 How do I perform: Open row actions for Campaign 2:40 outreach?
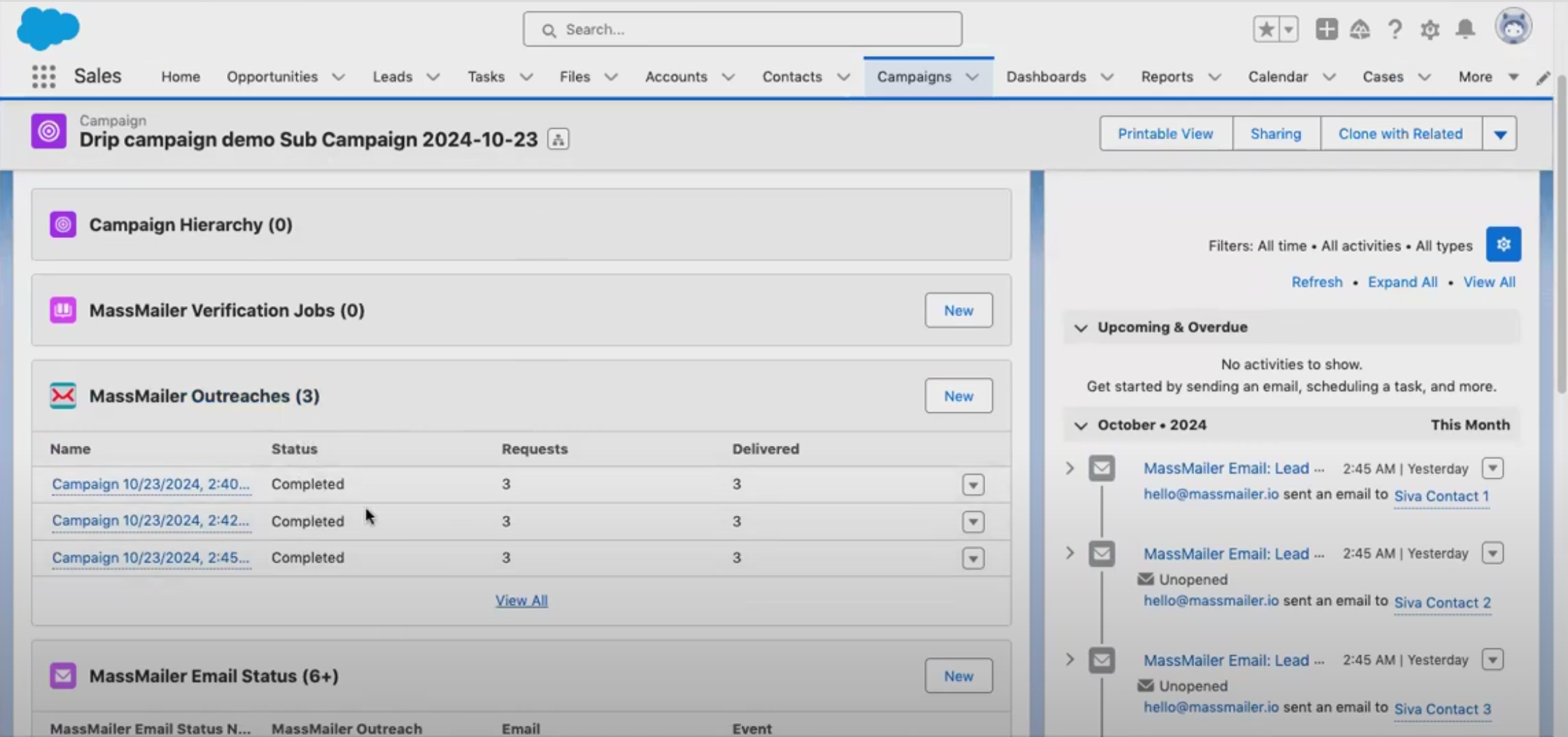click(973, 484)
